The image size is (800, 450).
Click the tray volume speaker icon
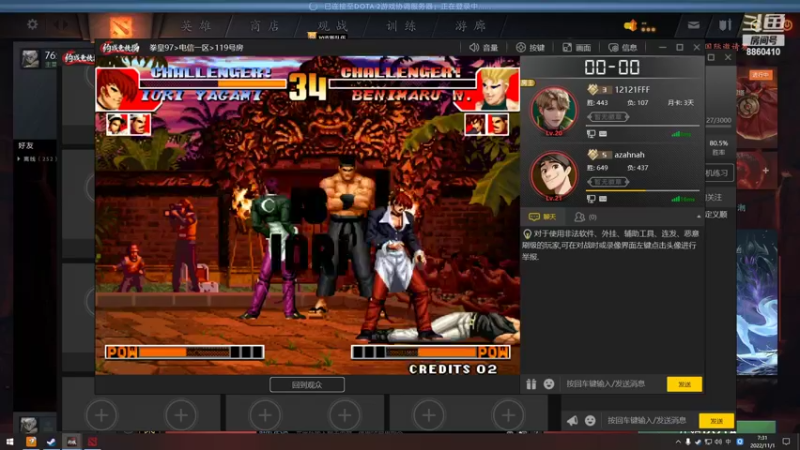[718, 442]
